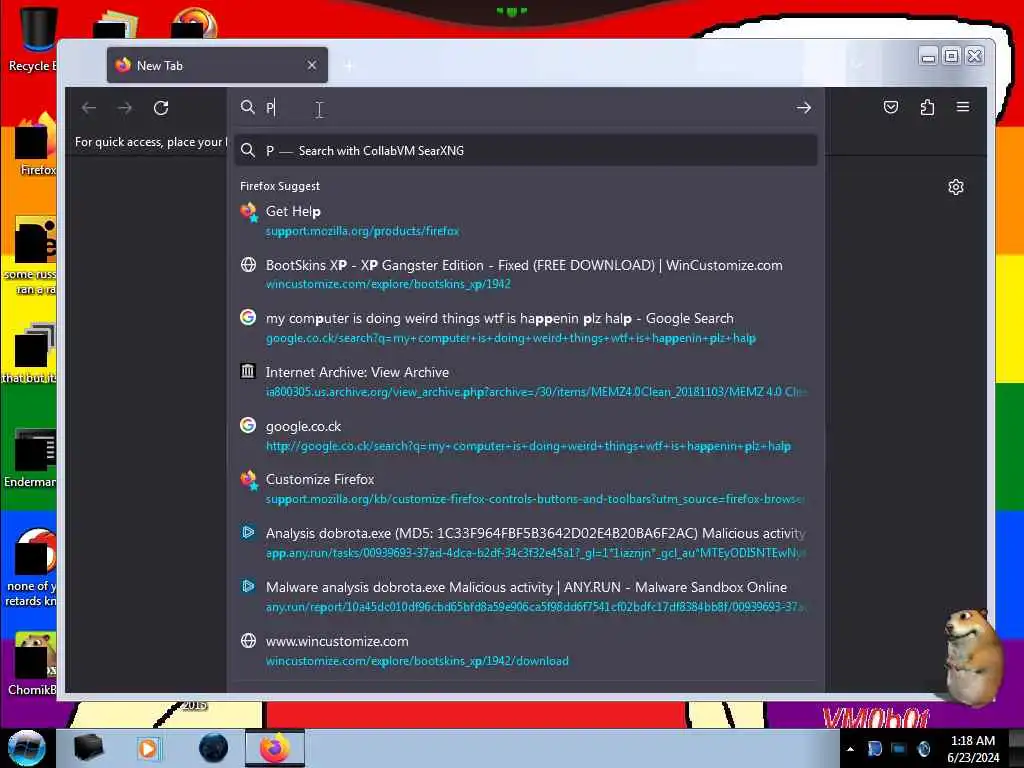Viewport: 1024px width, 768px height.
Task: Go back using the back arrow
Action: 89,108
